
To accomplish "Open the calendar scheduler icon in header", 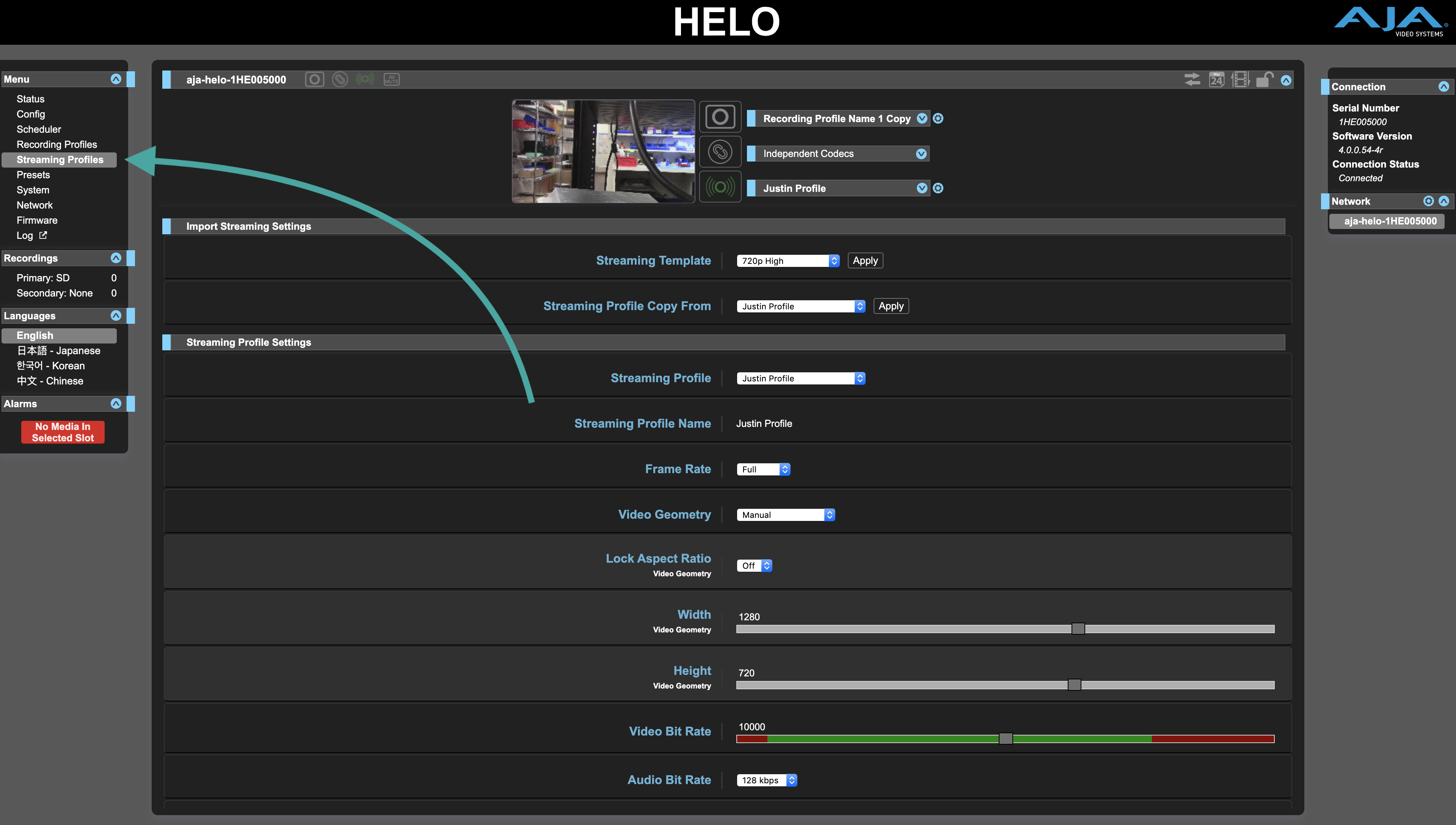I will click(x=1216, y=80).
